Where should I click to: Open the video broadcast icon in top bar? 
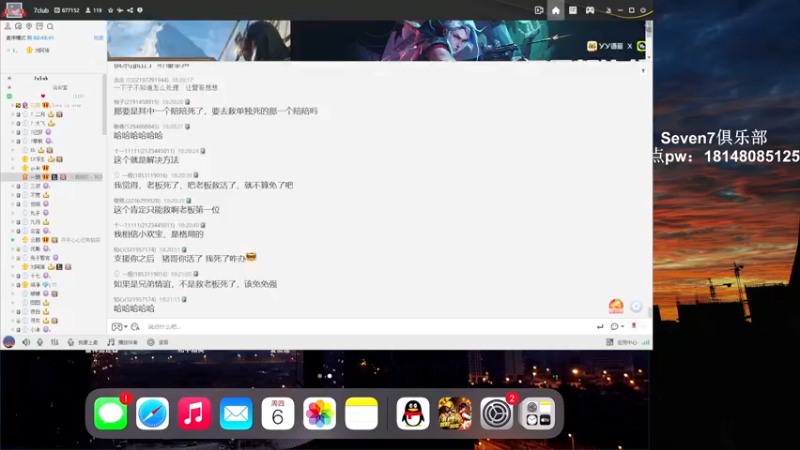point(539,10)
